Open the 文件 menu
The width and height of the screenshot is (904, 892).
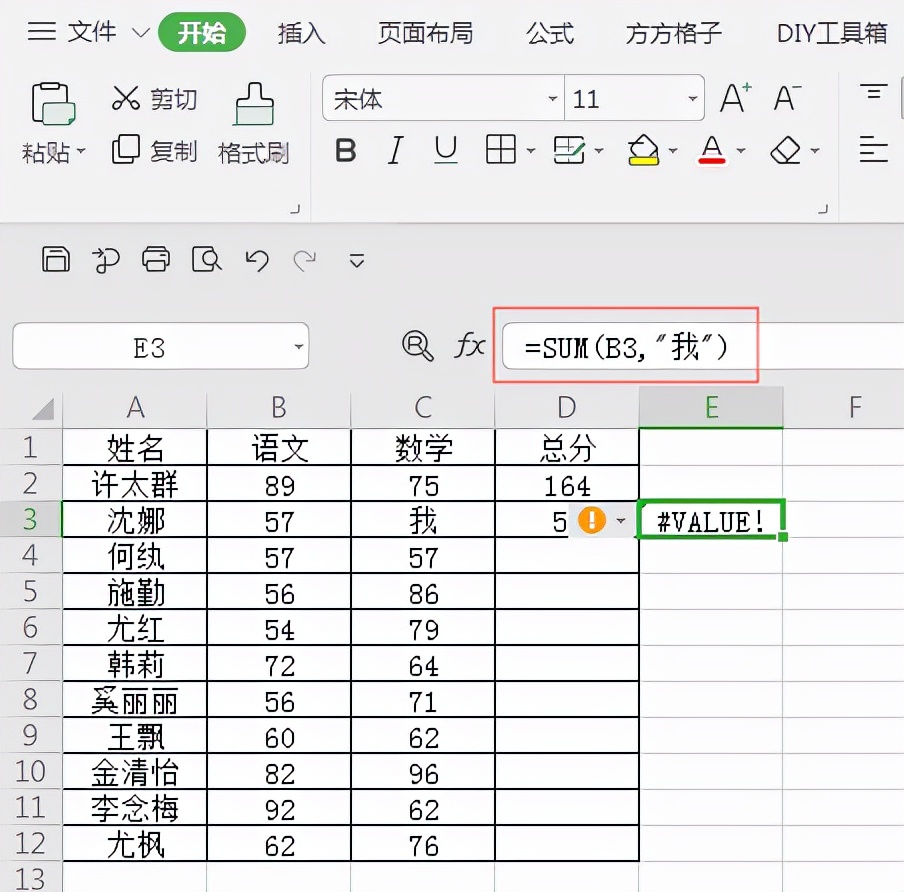[x=92, y=31]
